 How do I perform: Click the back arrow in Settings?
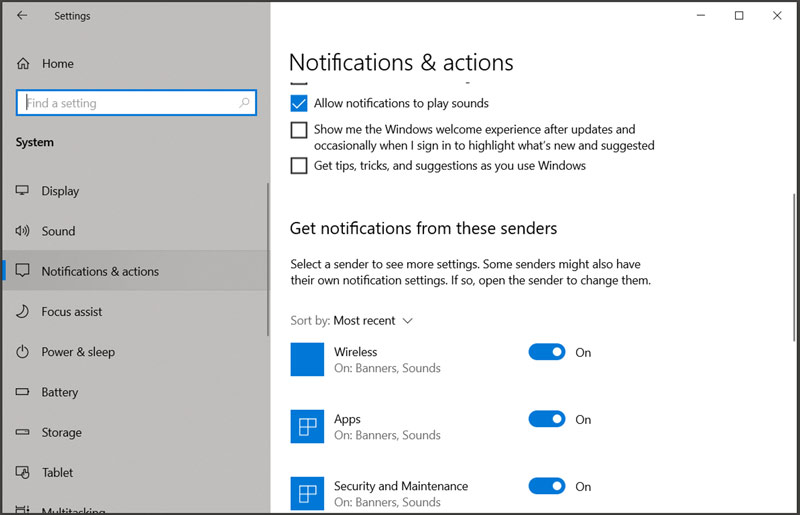click(22, 15)
